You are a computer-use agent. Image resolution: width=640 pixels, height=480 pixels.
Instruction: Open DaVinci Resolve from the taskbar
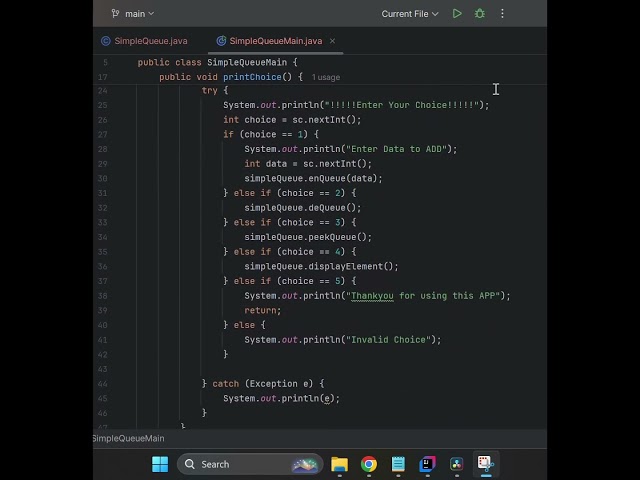[x=456, y=464]
